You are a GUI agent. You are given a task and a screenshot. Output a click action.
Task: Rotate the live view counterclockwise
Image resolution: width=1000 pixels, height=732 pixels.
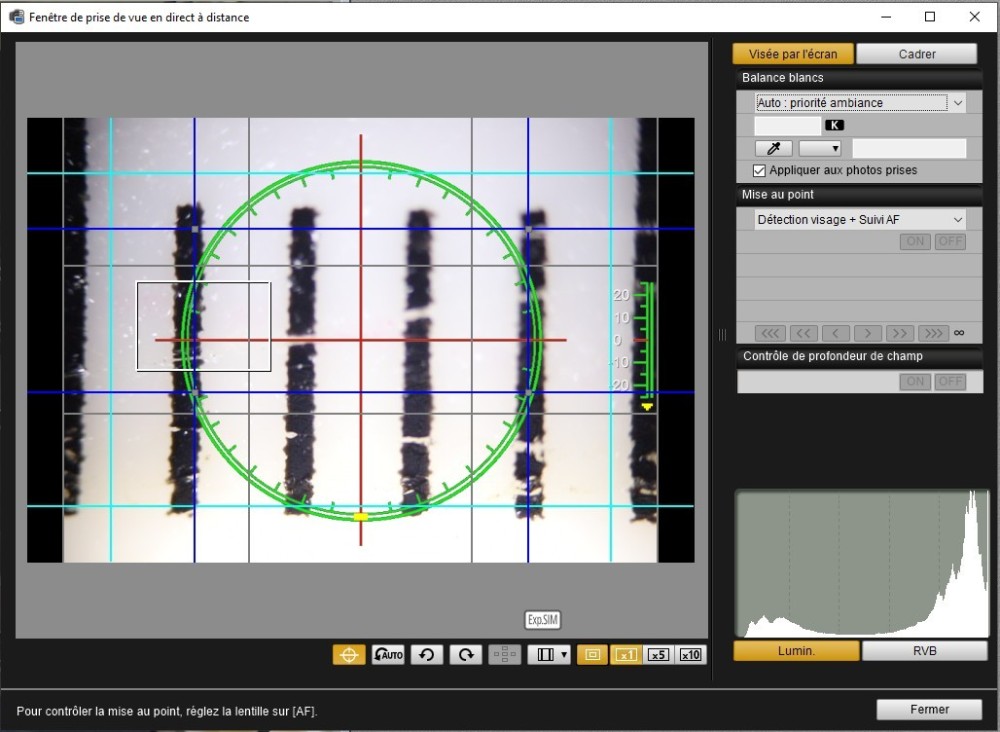click(427, 655)
